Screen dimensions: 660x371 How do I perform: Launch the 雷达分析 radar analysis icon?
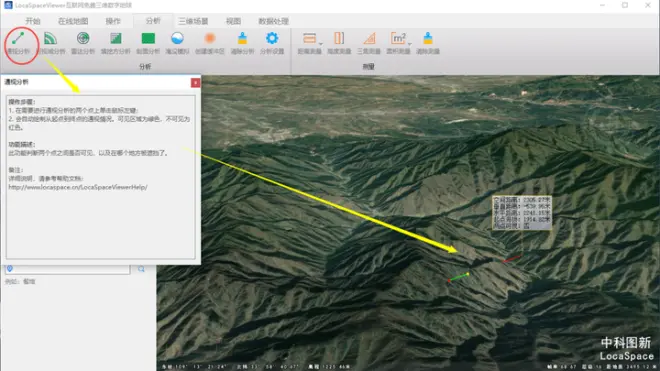tap(83, 43)
